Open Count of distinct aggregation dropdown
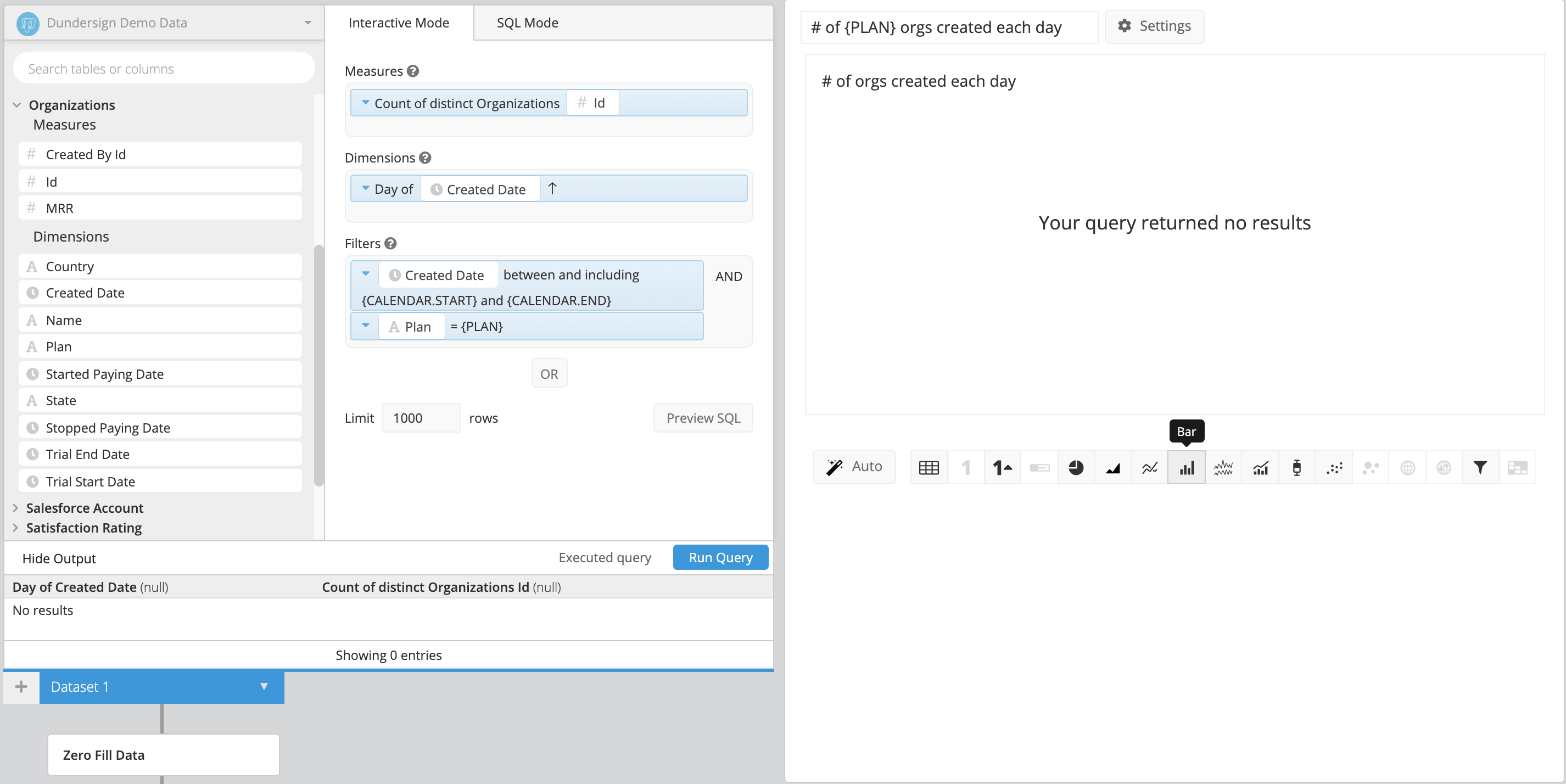Viewport: 1566px width, 784px height. point(365,103)
